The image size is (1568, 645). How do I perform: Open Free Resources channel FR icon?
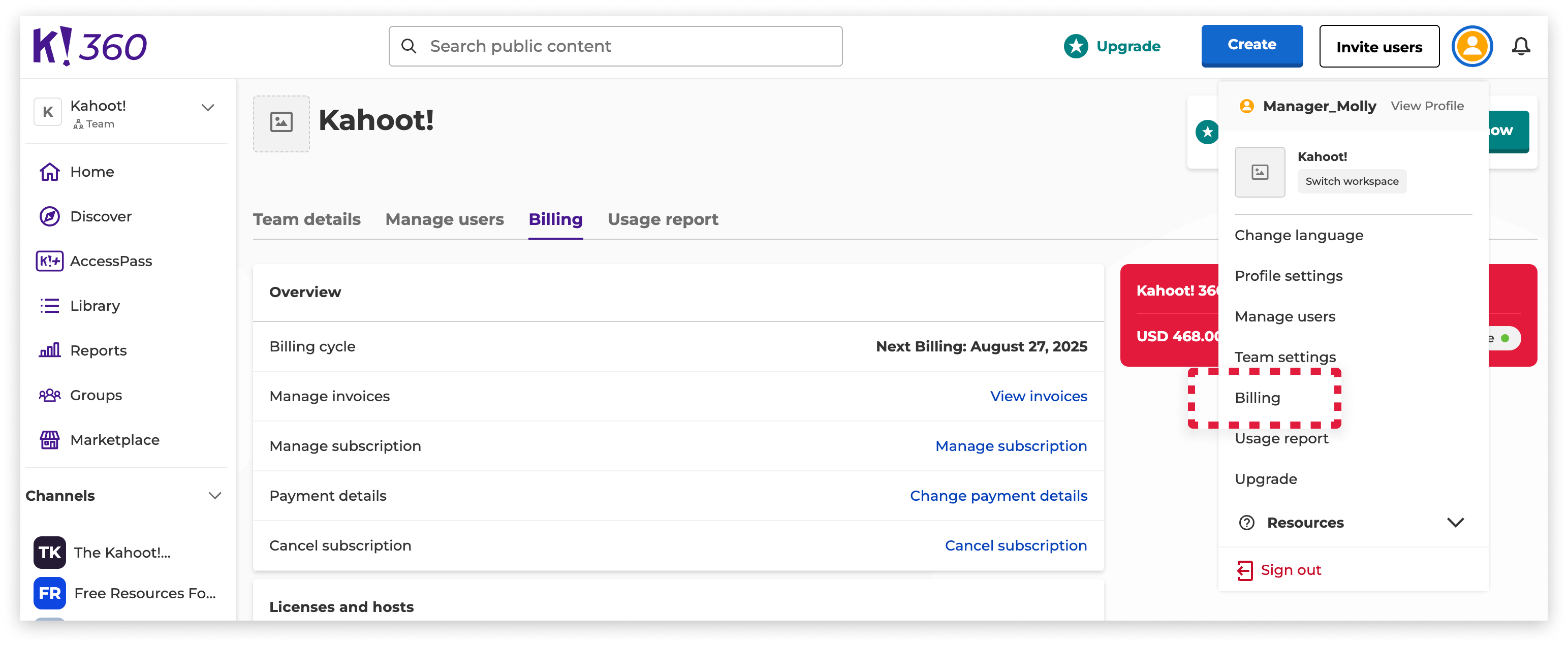(x=49, y=593)
